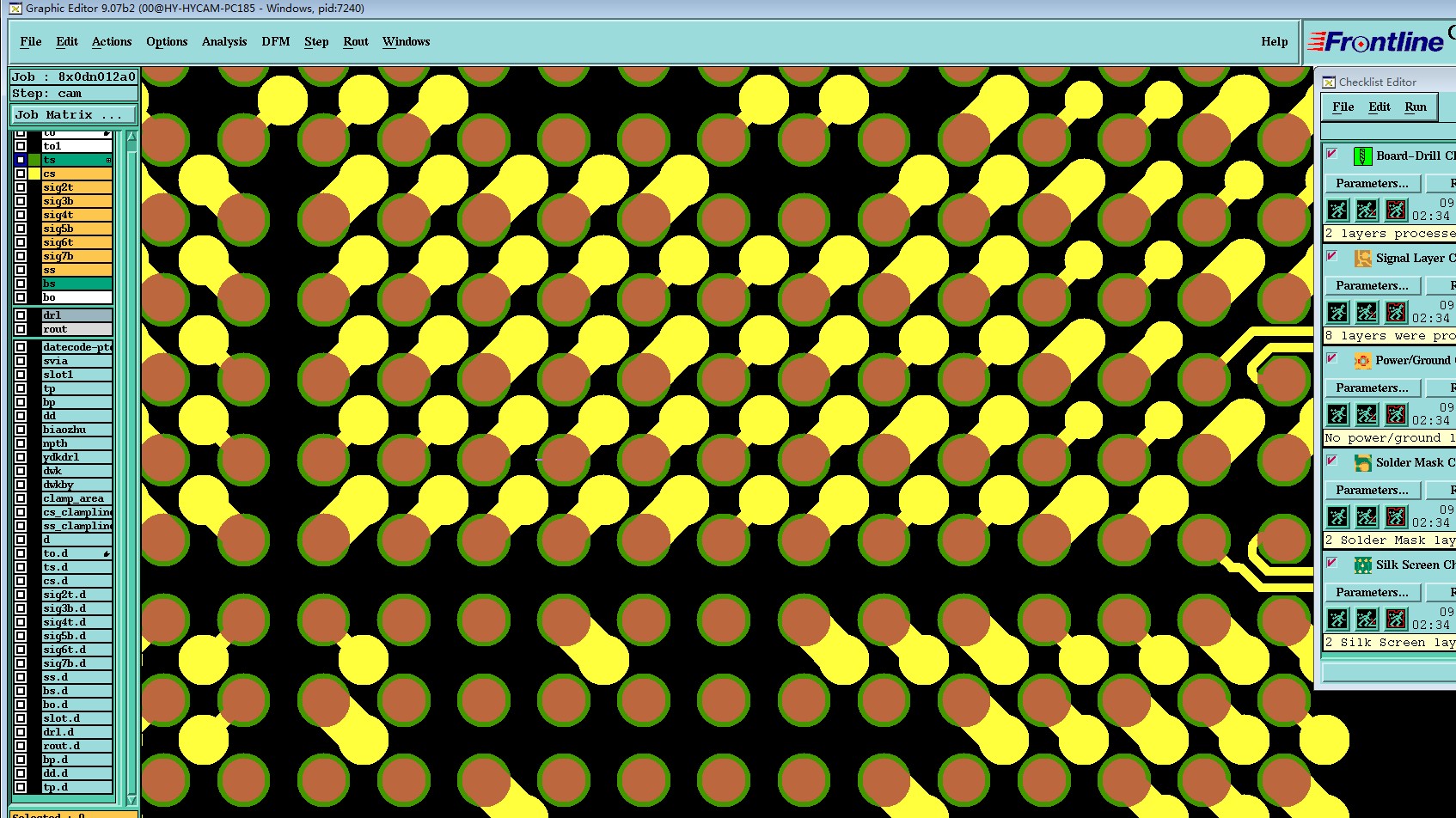Click red-outlined run icon under Silk Screen check
The width and height of the screenshot is (1456, 818).
(1397, 618)
